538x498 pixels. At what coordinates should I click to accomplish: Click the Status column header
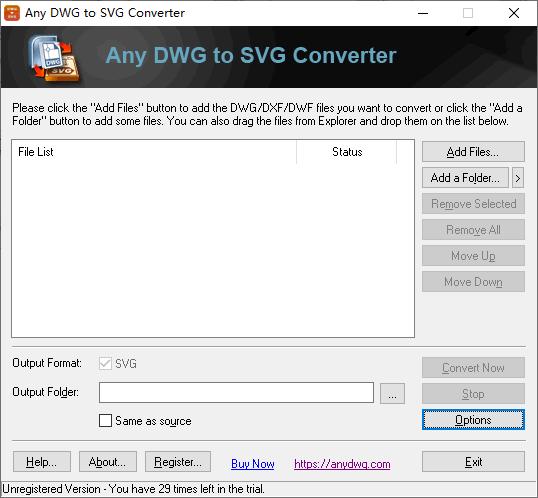347,152
